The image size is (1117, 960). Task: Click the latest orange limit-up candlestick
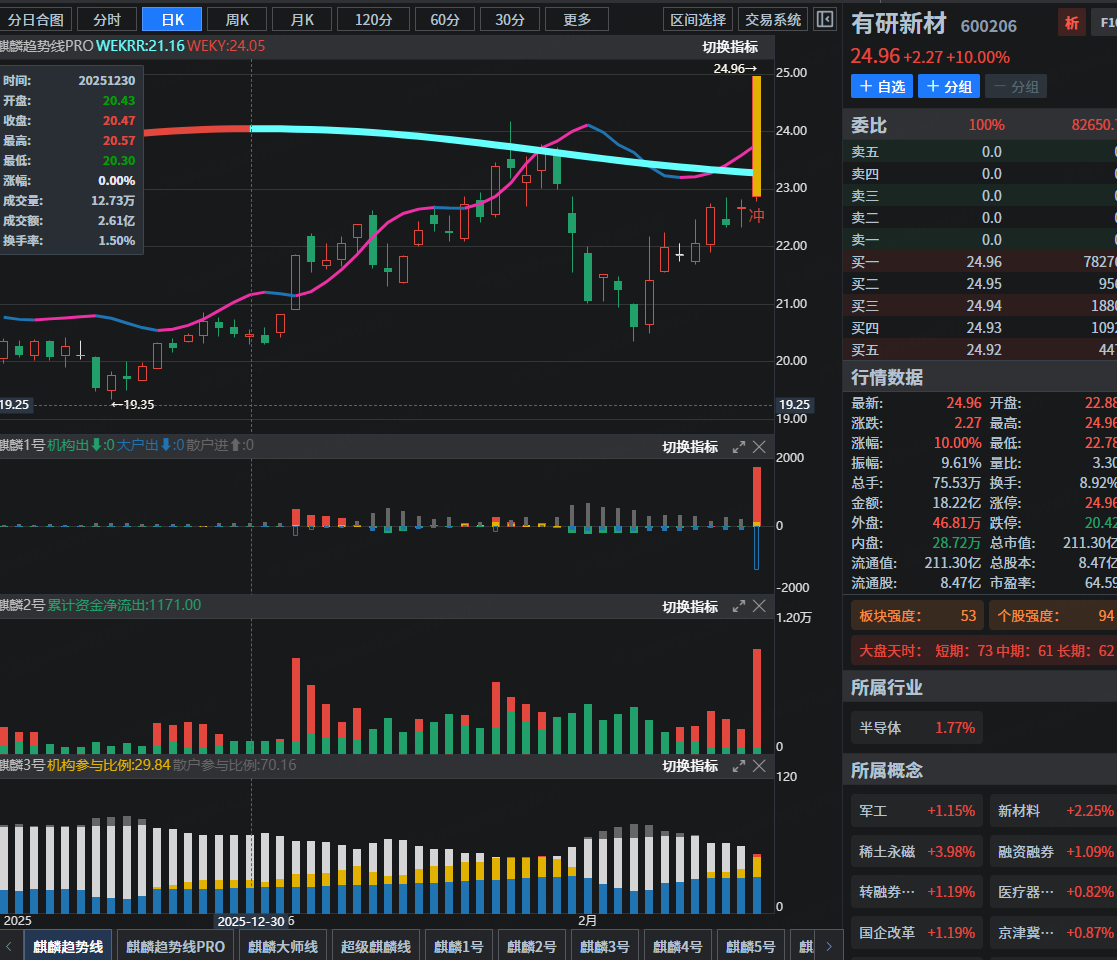[756, 136]
